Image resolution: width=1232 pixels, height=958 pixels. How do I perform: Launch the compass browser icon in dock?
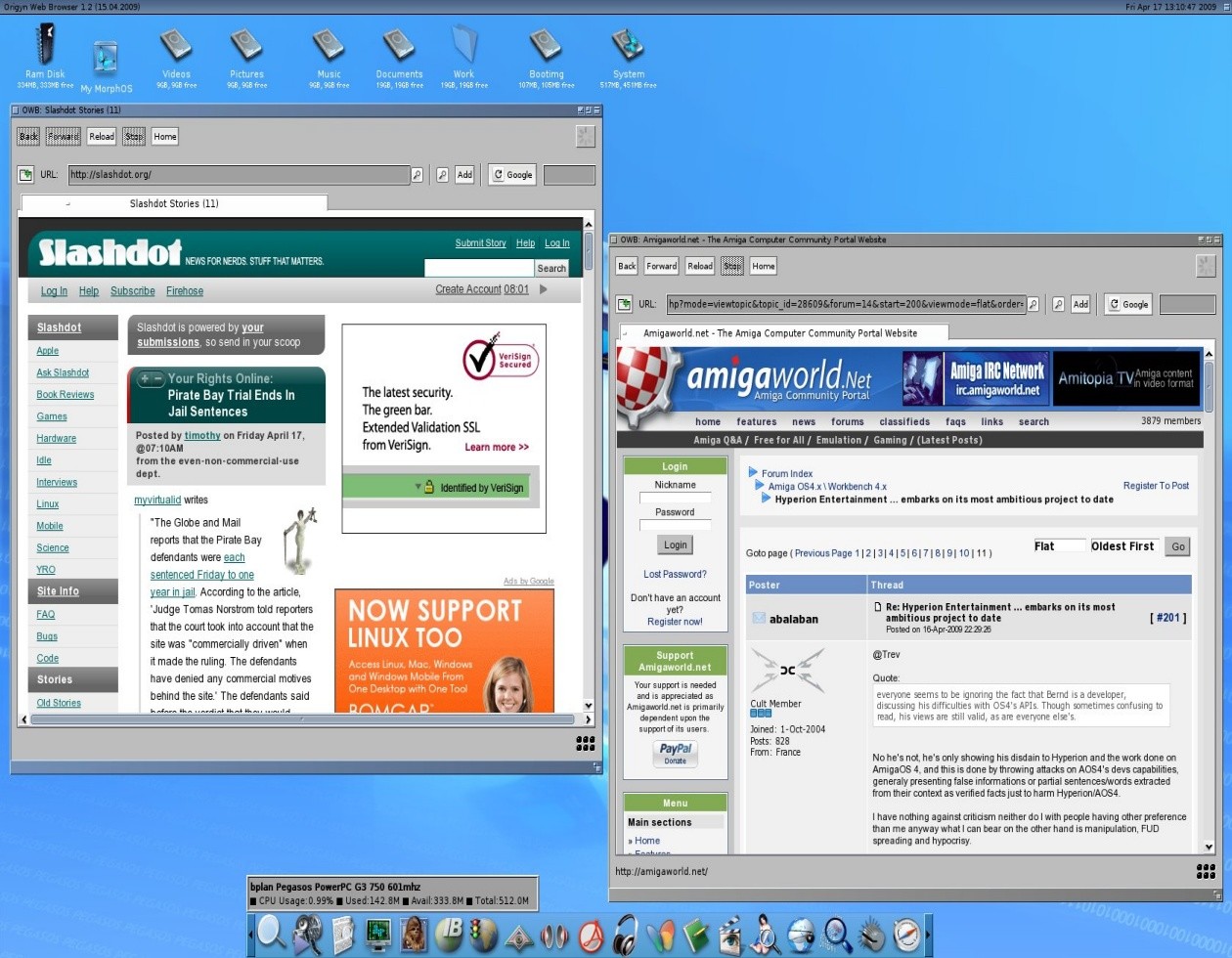(x=906, y=936)
